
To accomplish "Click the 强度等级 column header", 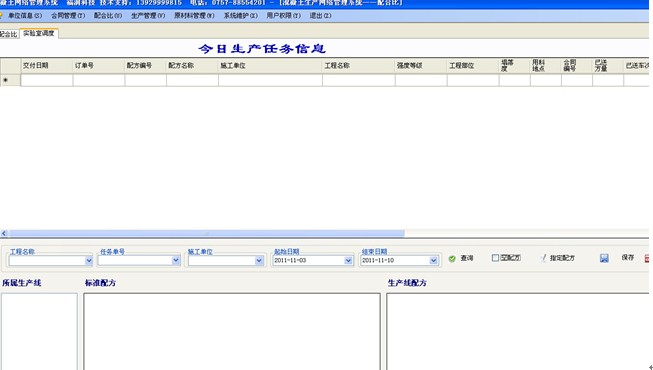I will [421, 66].
